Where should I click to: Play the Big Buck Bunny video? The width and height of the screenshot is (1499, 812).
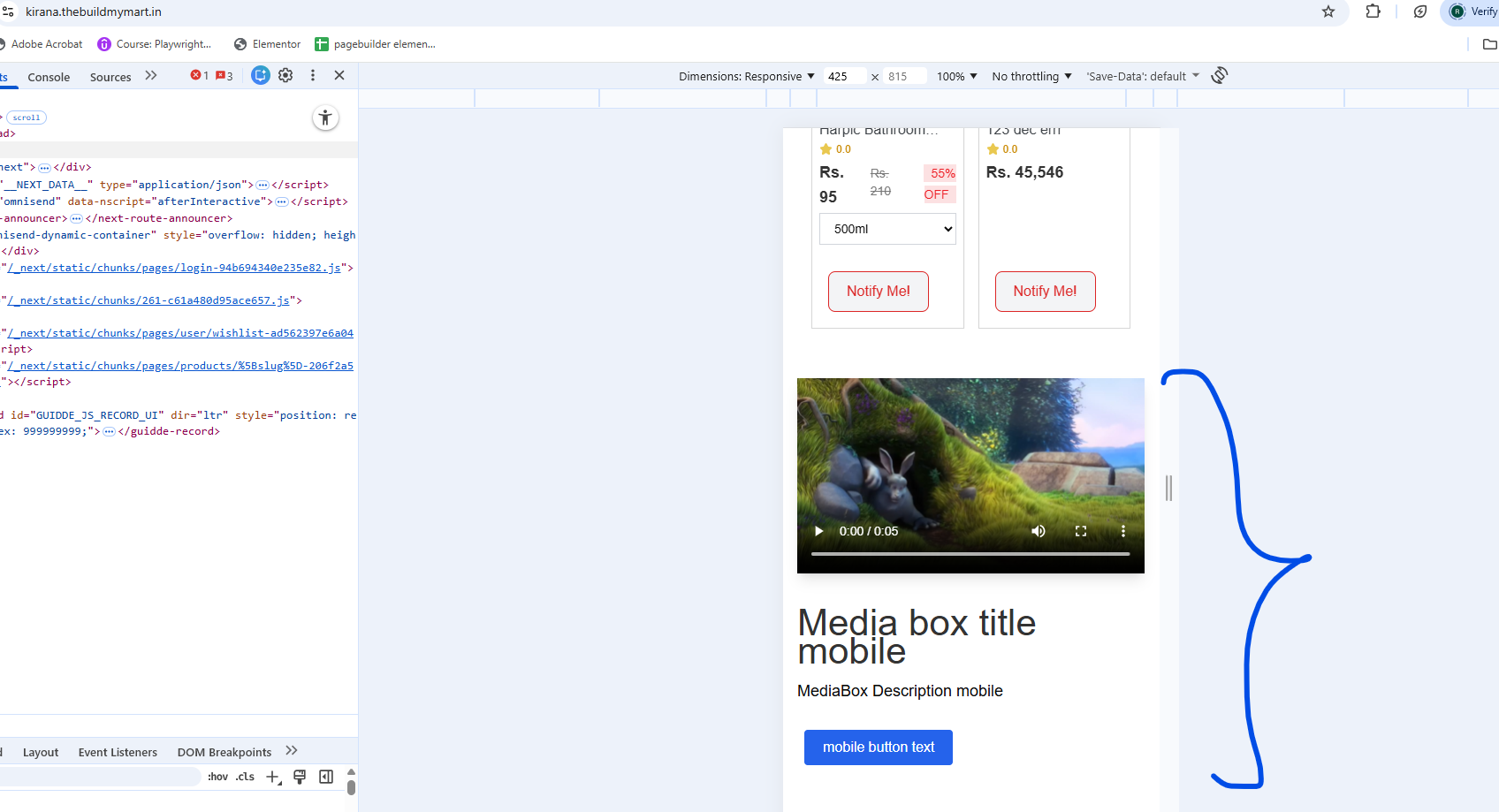pos(819,531)
